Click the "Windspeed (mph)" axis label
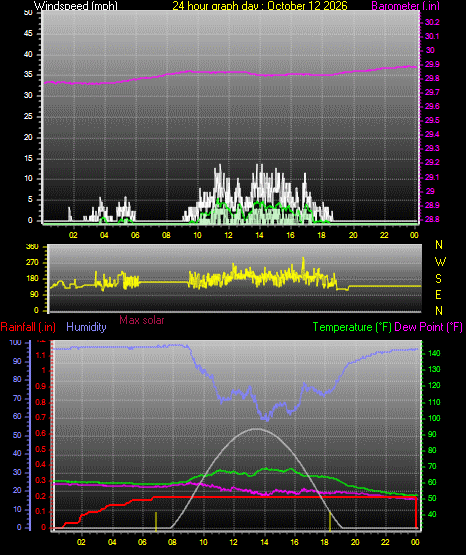466x555 pixels. (76, 6)
